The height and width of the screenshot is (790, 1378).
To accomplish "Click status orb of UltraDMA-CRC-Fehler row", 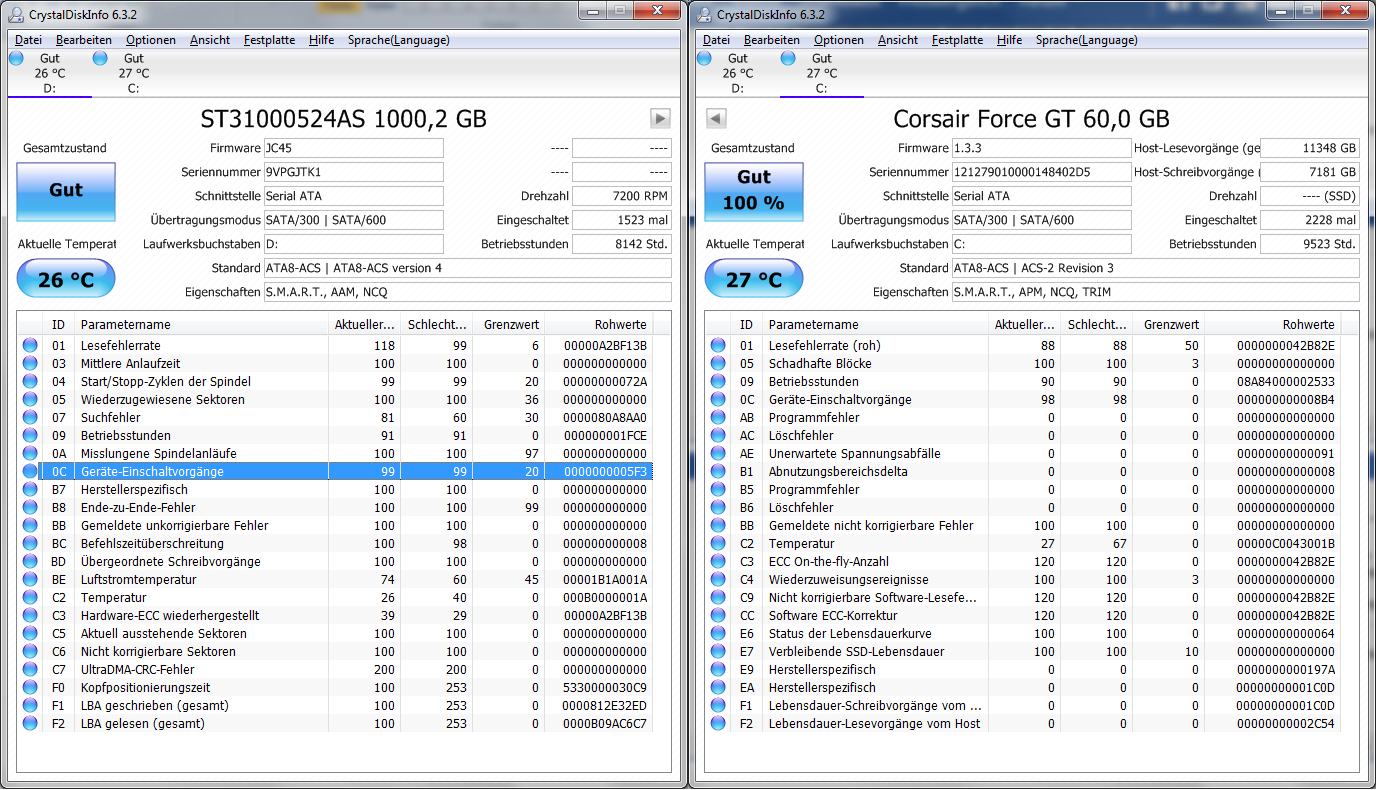I will (x=30, y=670).
